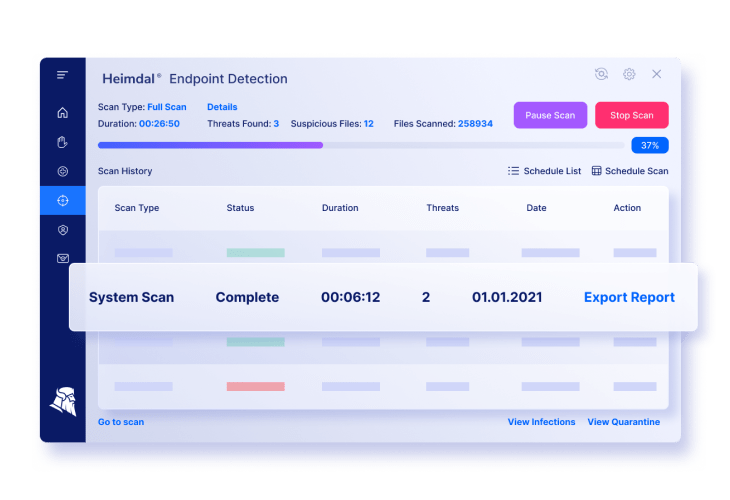Go to Home in the sidebar
730x500 pixels.
point(62,113)
